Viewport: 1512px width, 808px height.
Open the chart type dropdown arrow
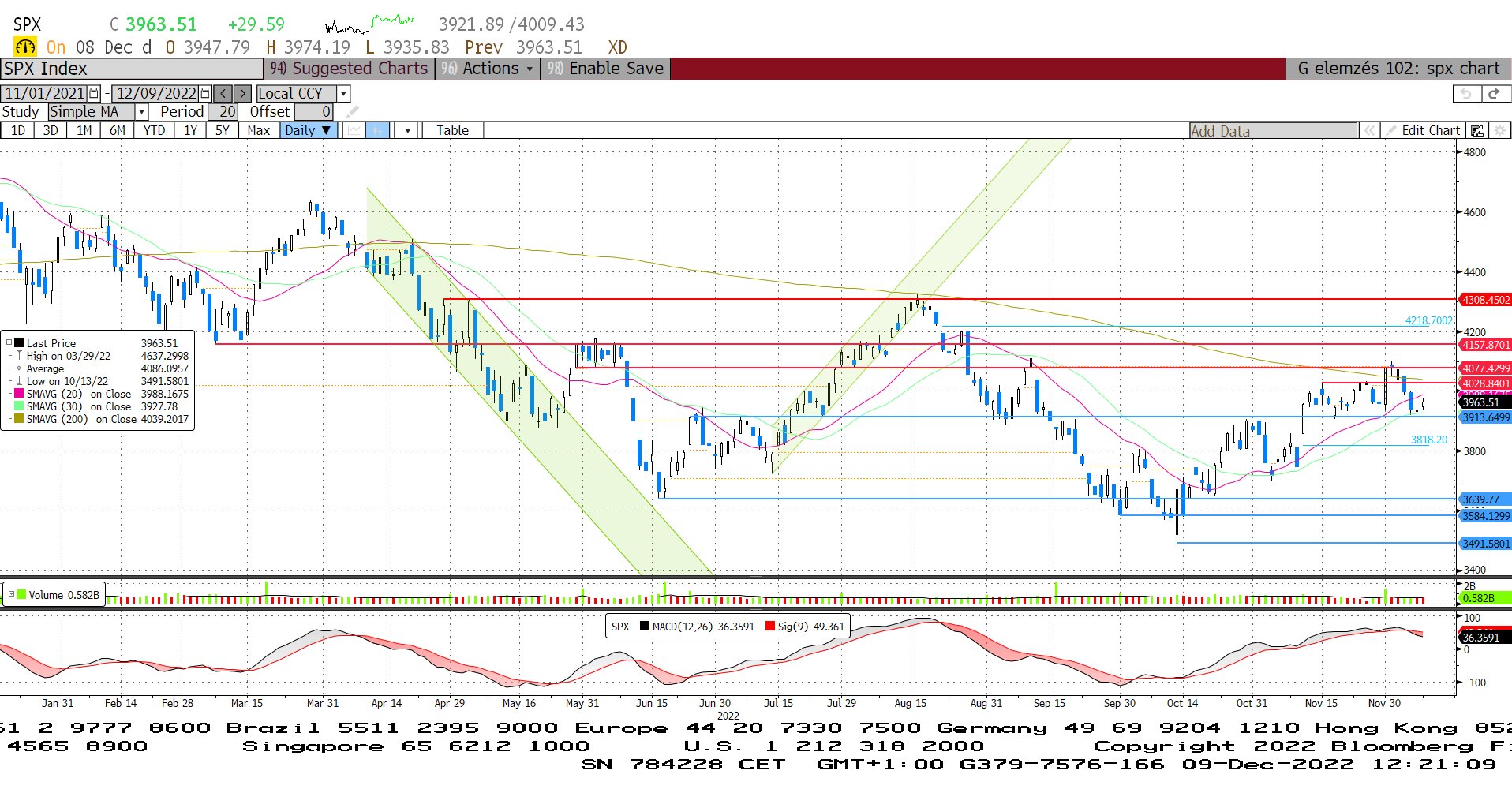[x=407, y=130]
